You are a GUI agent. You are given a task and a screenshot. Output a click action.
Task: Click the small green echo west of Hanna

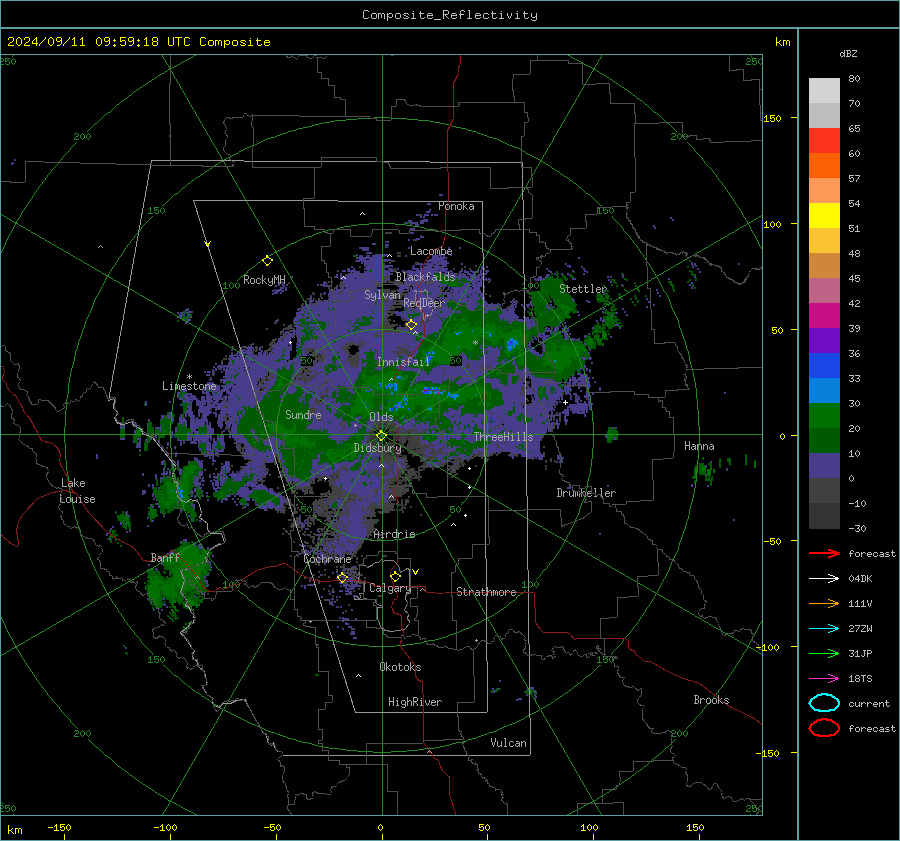[x=612, y=434]
